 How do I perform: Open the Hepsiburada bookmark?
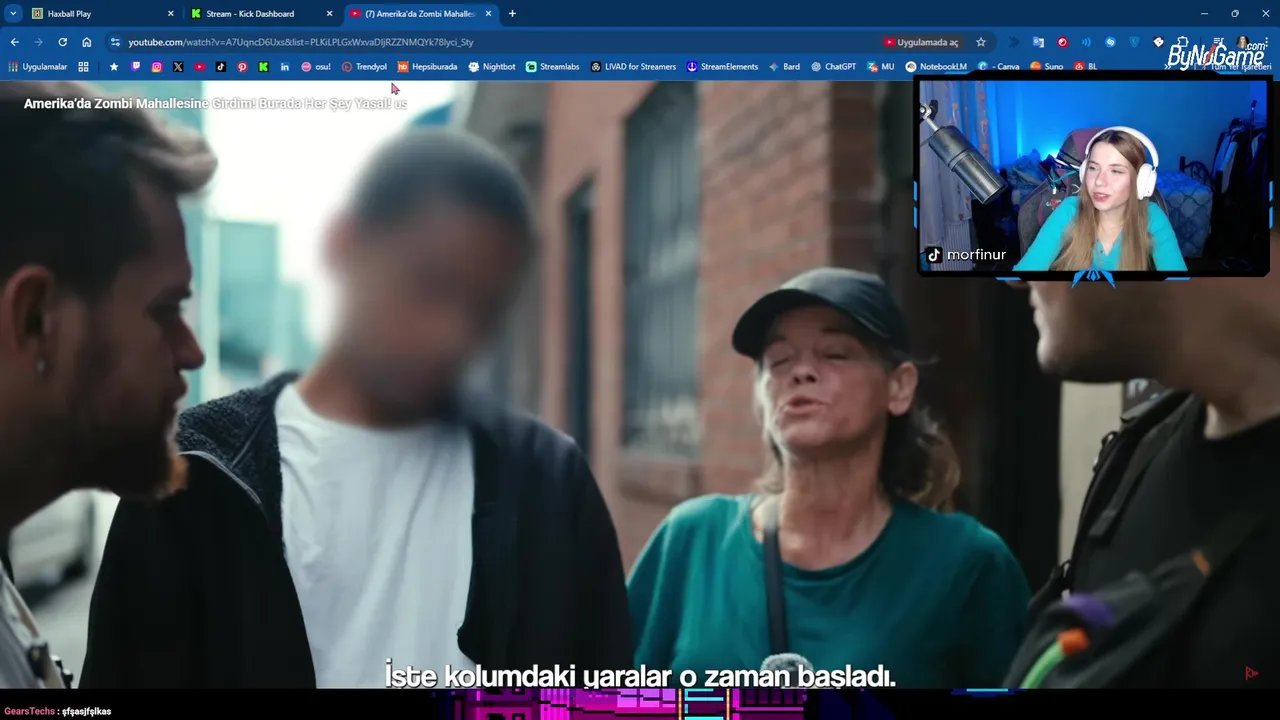coord(427,67)
